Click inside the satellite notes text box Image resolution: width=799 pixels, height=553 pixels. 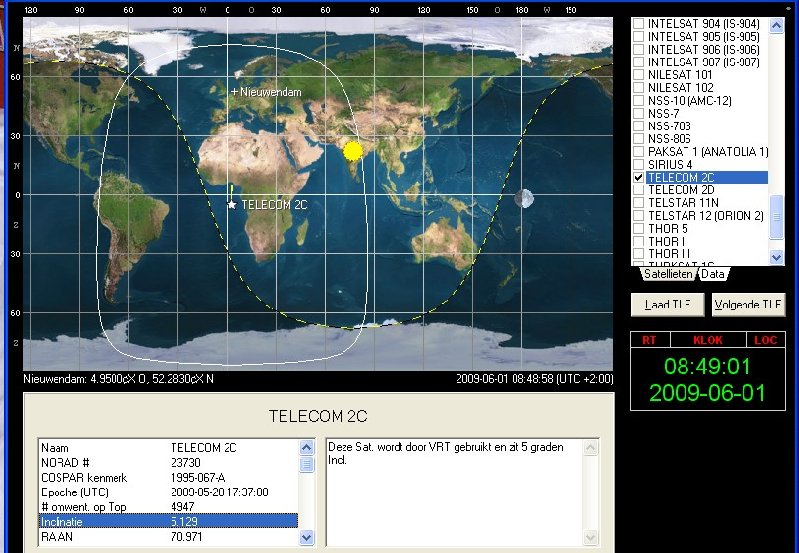[454, 492]
